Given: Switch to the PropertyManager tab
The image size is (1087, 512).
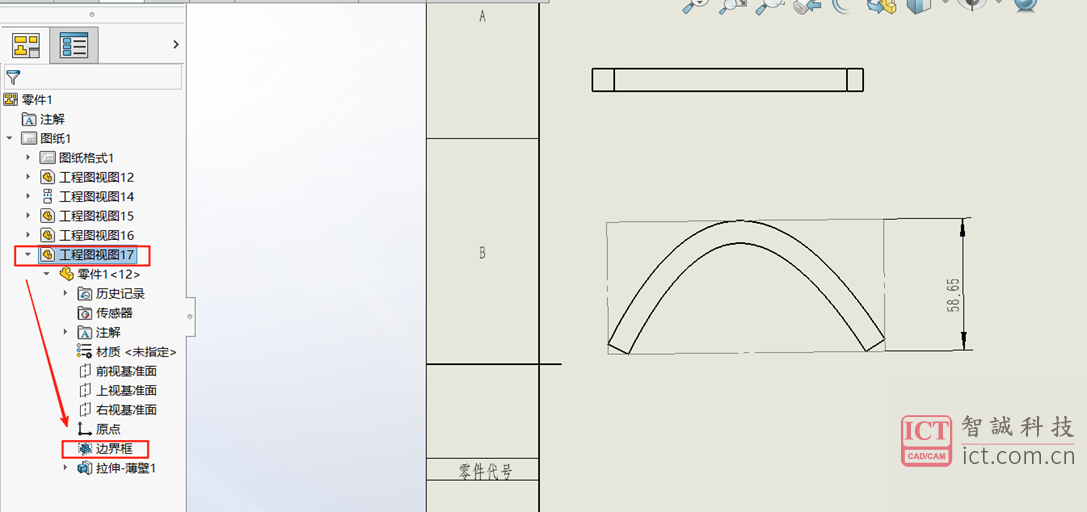Looking at the screenshot, I should click(73, 45).
